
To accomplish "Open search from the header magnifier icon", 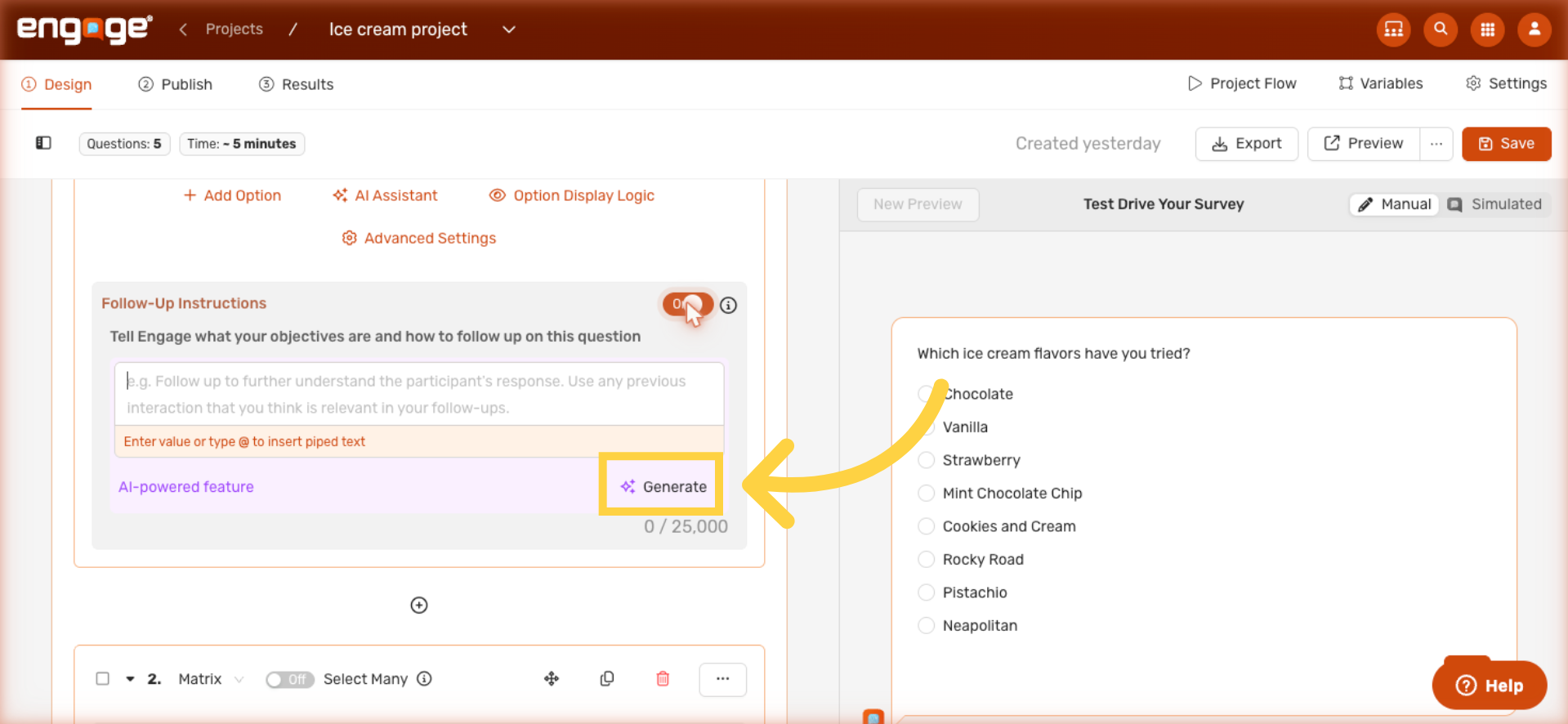I will (x=1441, y=29).
